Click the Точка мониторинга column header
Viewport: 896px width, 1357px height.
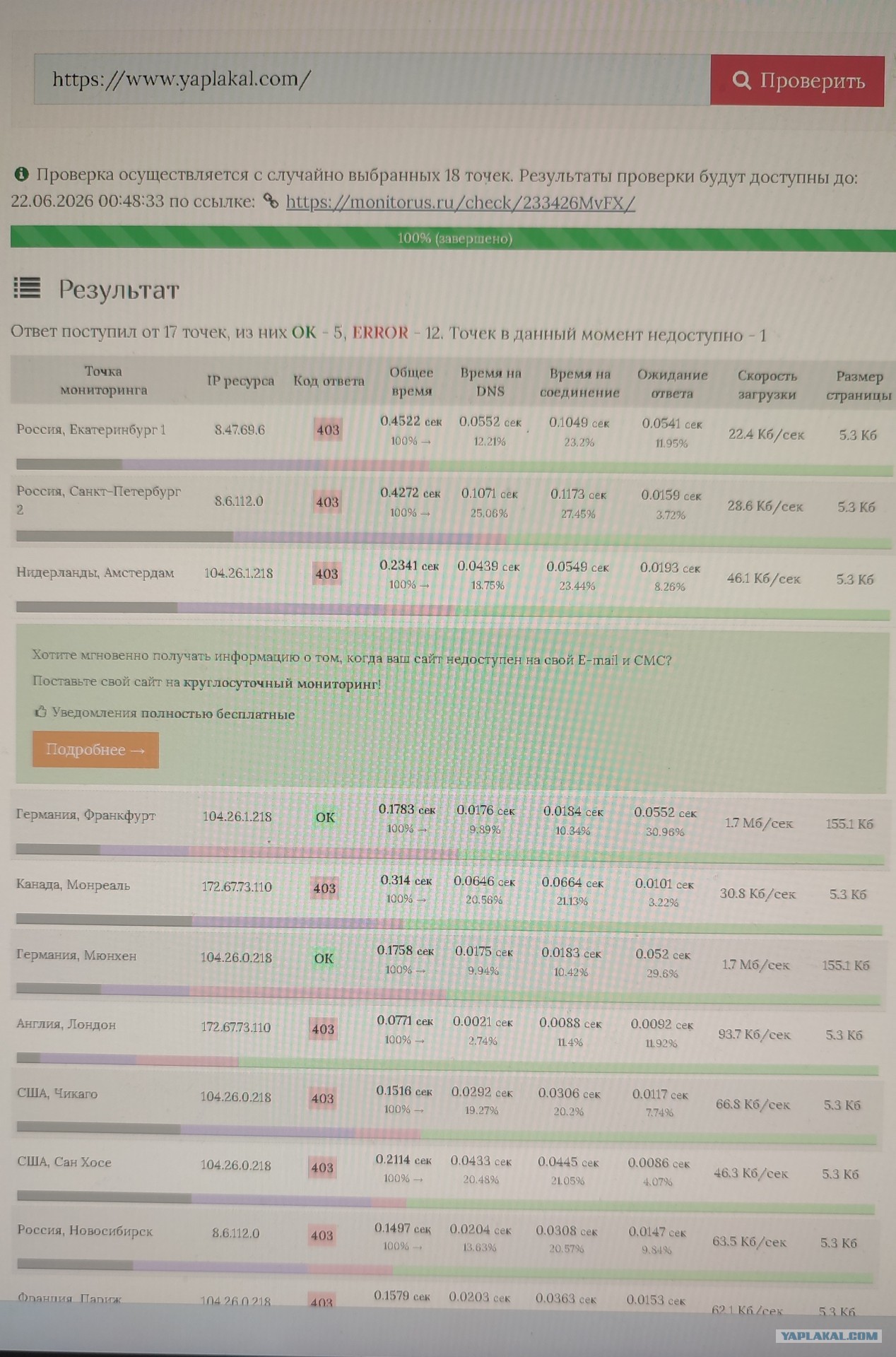pos(103,380)
